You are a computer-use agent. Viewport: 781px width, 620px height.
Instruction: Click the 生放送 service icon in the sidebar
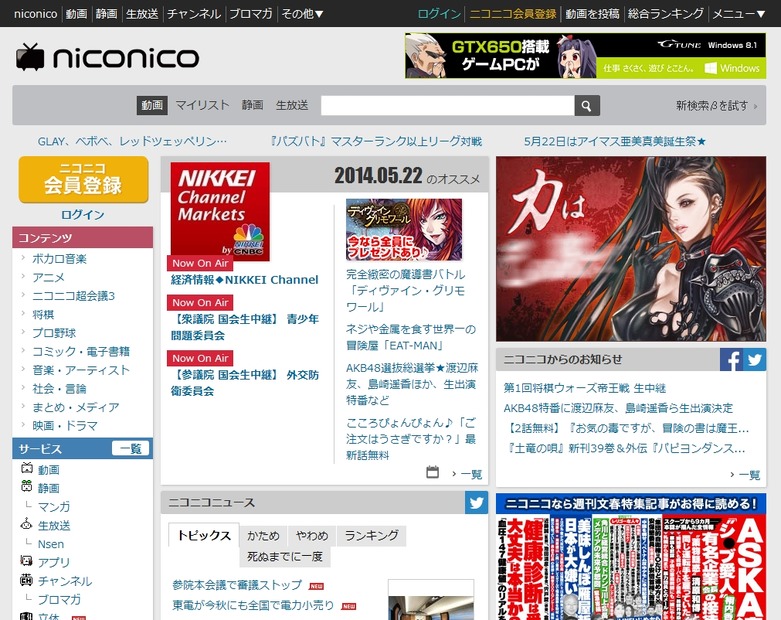click(26, 524)
